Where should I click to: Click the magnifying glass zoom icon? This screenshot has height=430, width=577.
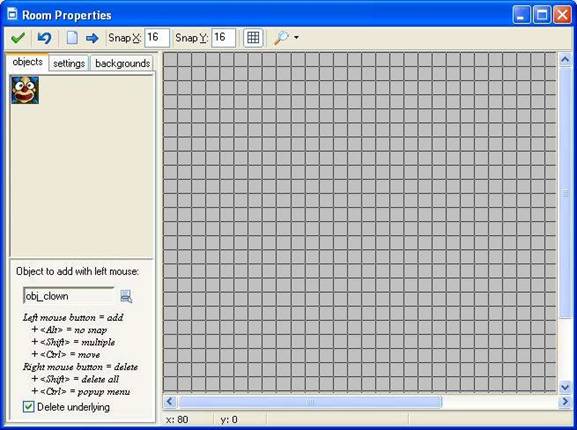pyautogui.click(x=281, y=38)
